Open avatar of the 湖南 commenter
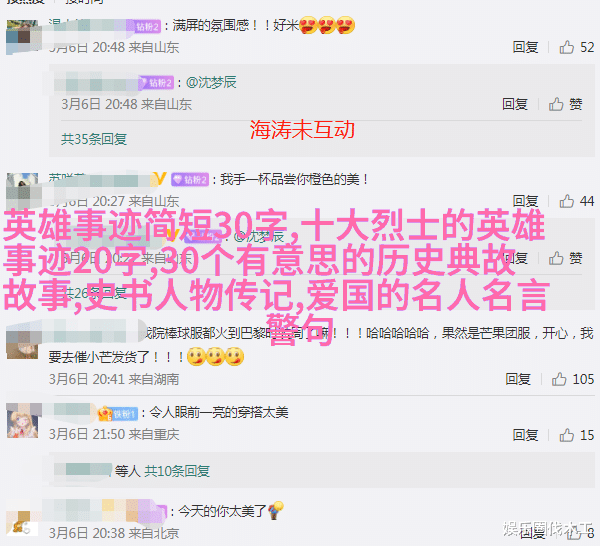The width and height of the screenshot is (600, 546). (23, 342)
